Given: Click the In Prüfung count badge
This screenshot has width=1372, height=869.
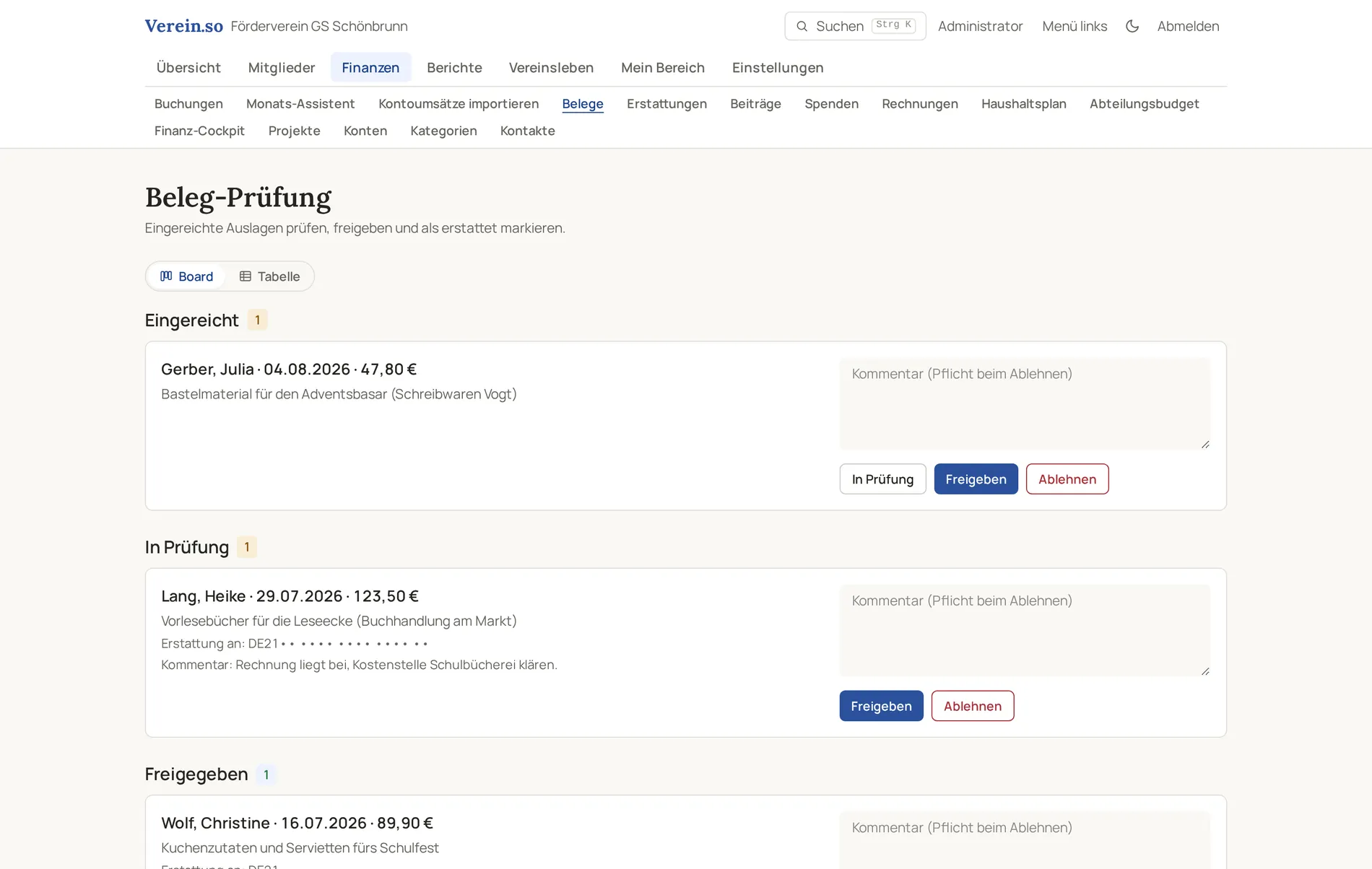Looking at the screenshot, I should click(247, 547).
